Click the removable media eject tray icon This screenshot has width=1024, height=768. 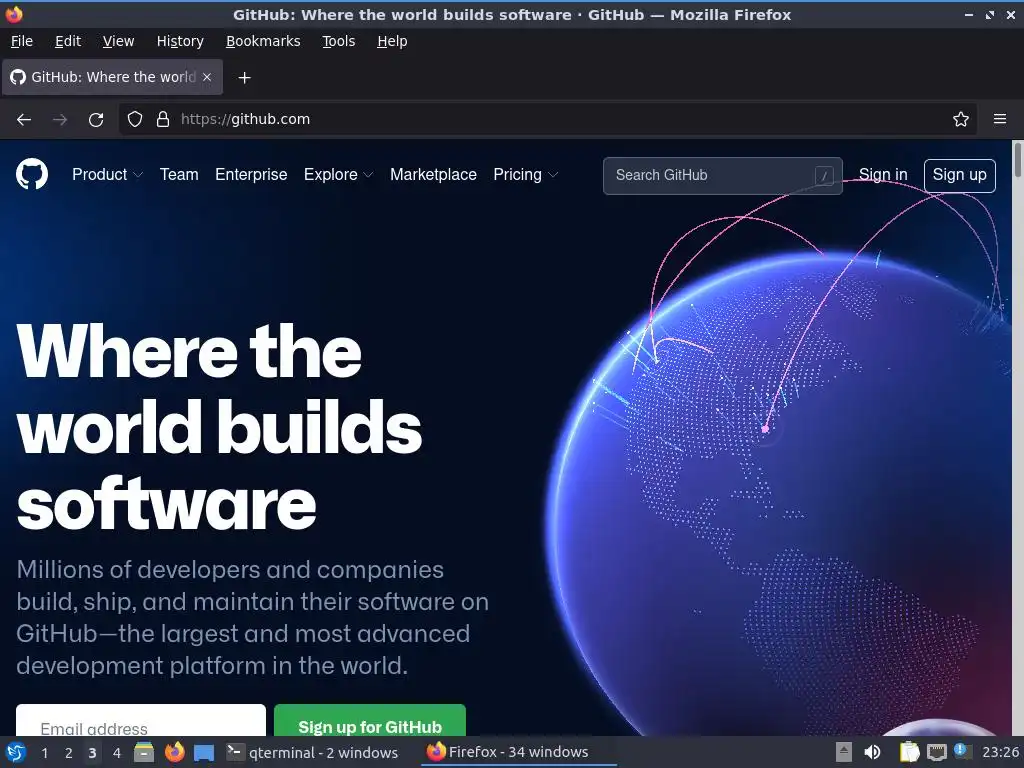[x=844, y=752]
